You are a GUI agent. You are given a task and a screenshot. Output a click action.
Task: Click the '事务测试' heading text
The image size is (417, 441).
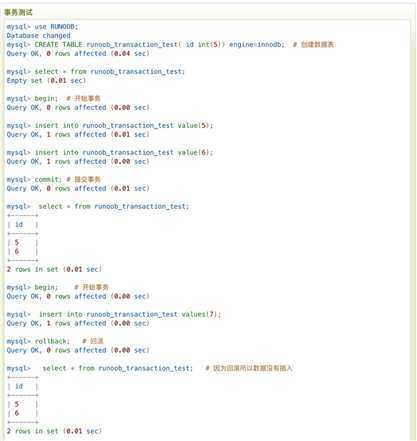click(18, 13)
